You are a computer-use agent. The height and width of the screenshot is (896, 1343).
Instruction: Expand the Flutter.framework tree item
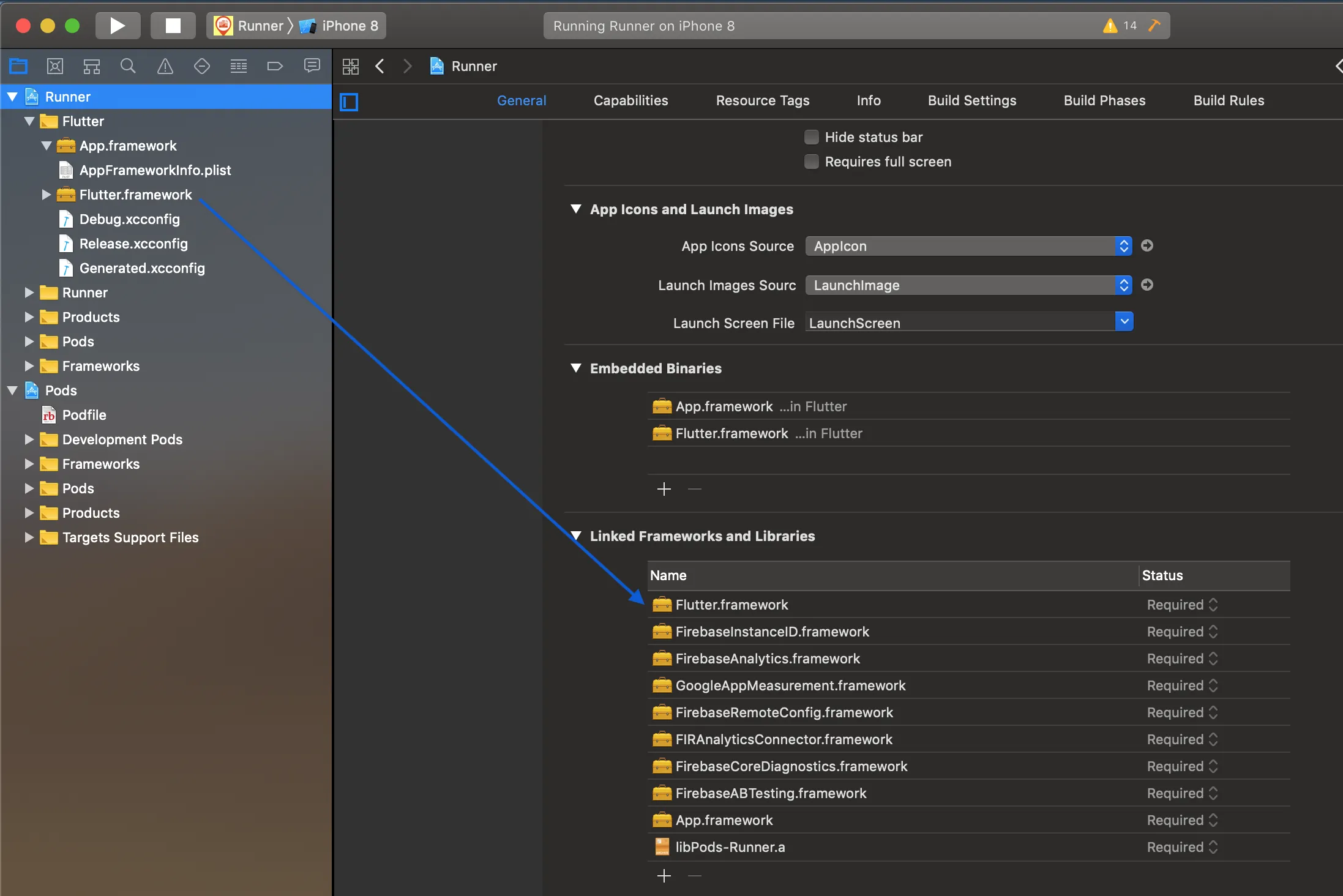46,195
